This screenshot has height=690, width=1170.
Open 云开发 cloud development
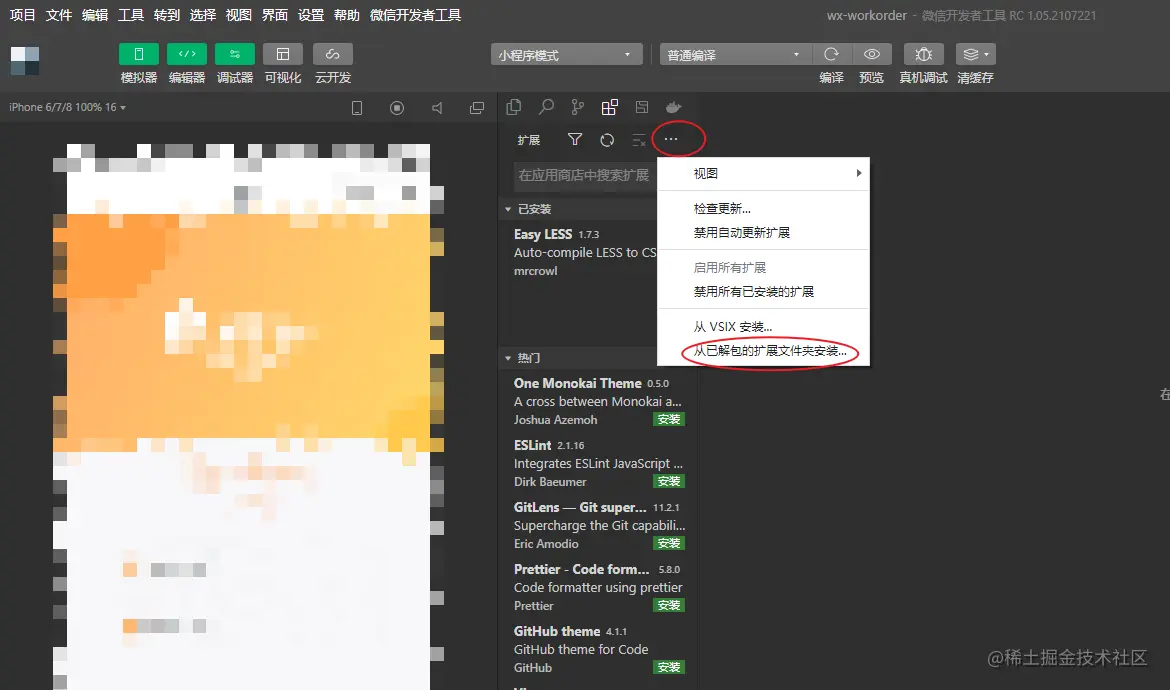click(x=333, y=54)
